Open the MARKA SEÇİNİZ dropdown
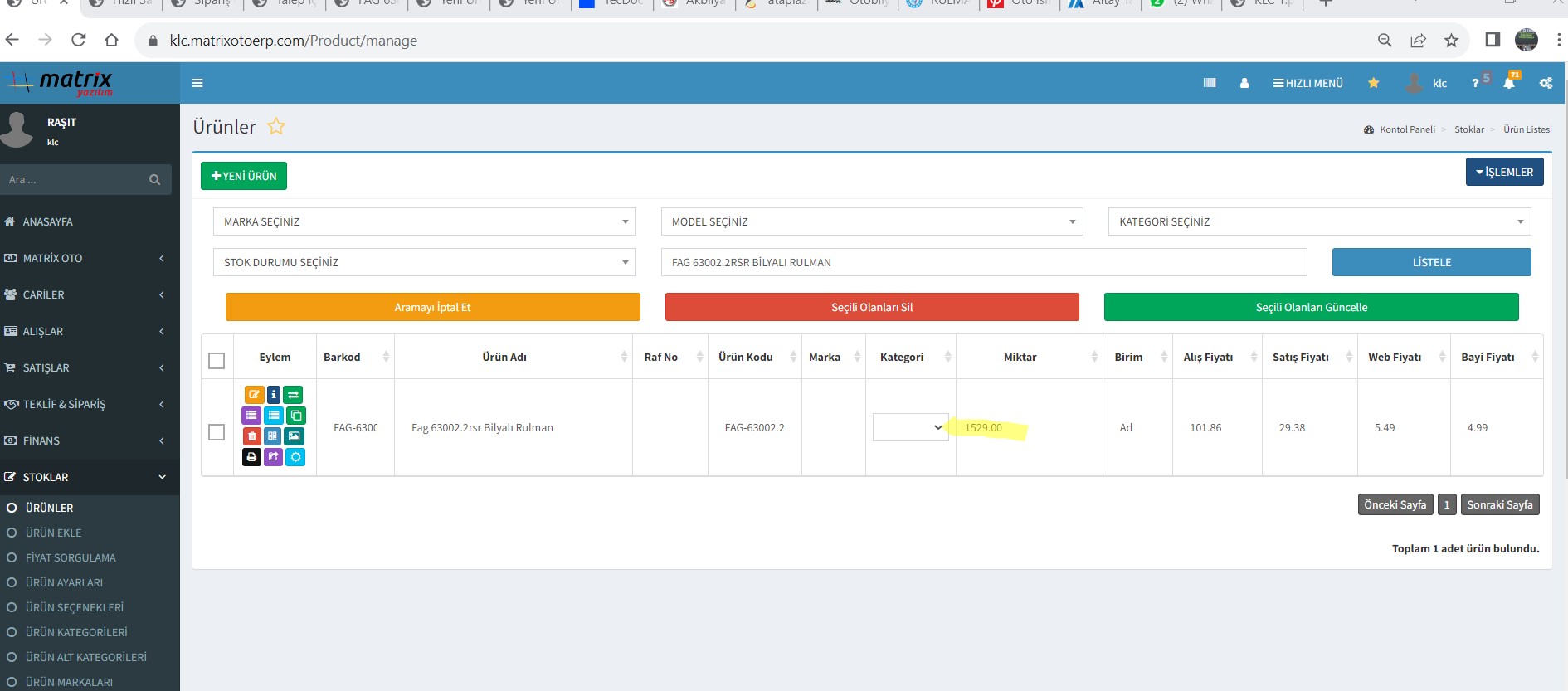 tap(424, 221)
